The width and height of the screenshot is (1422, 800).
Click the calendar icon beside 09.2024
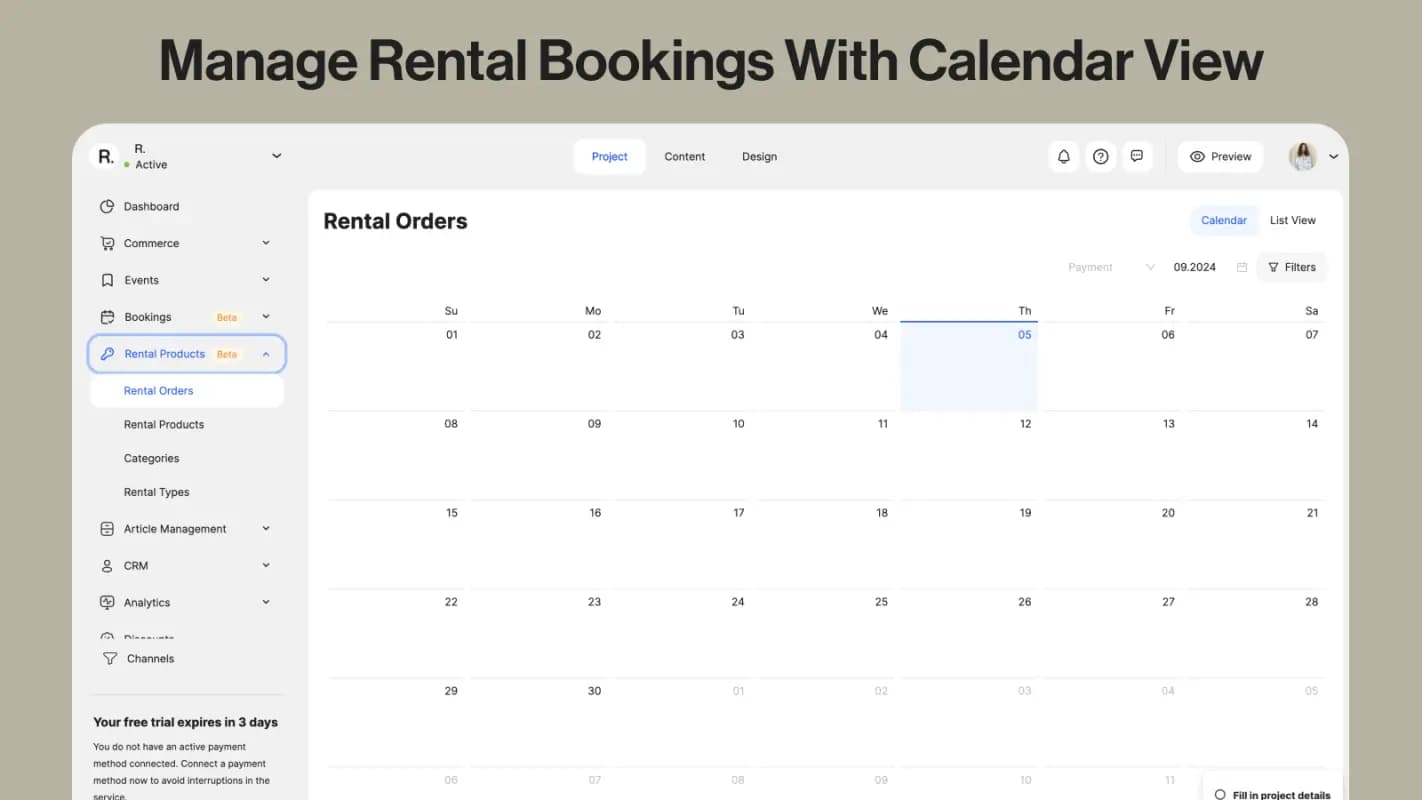tap(1242, 268)
